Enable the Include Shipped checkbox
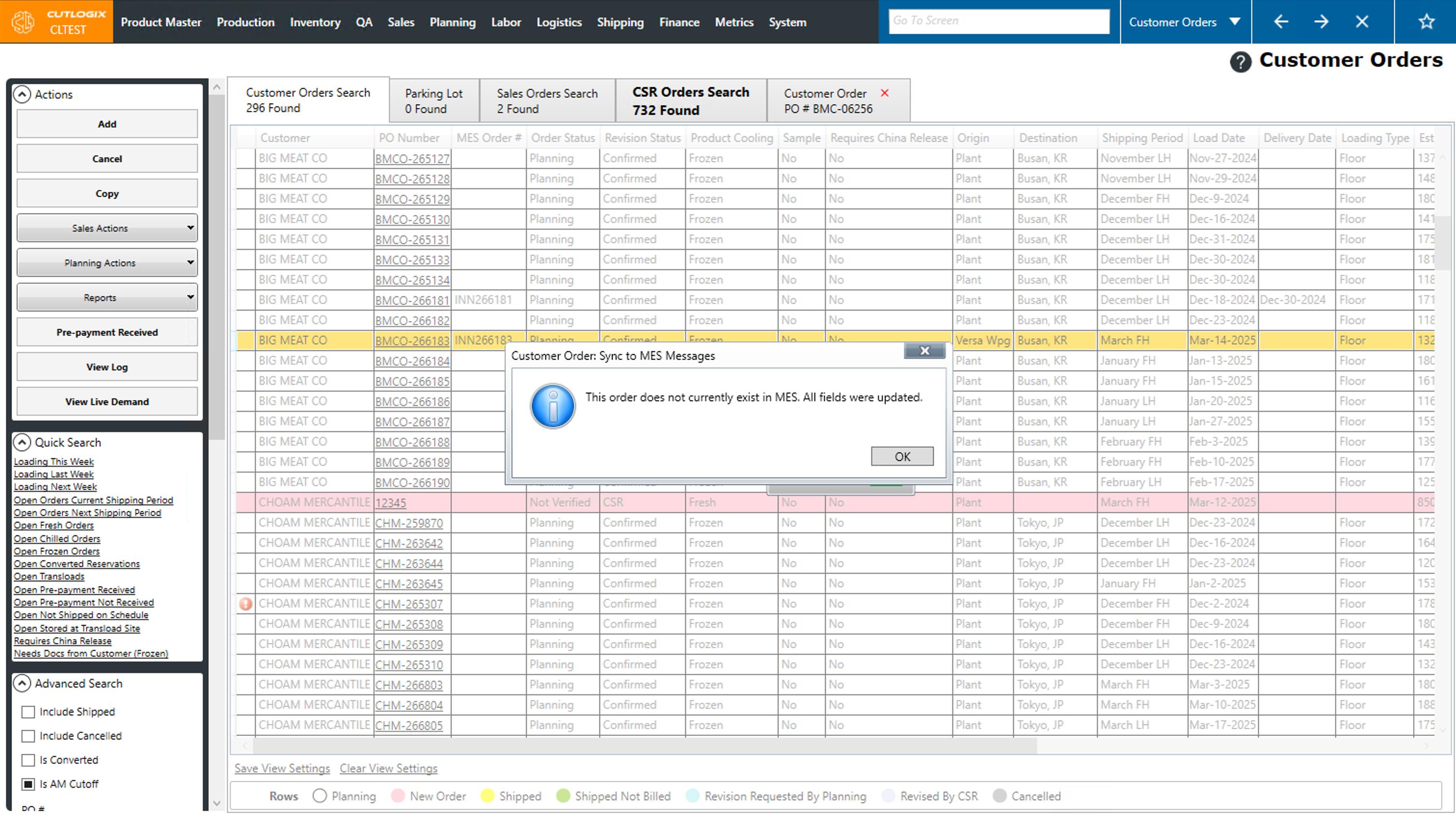Image resolution: width=1456 pixels, height=815 pixels. (x=28, y=712)
